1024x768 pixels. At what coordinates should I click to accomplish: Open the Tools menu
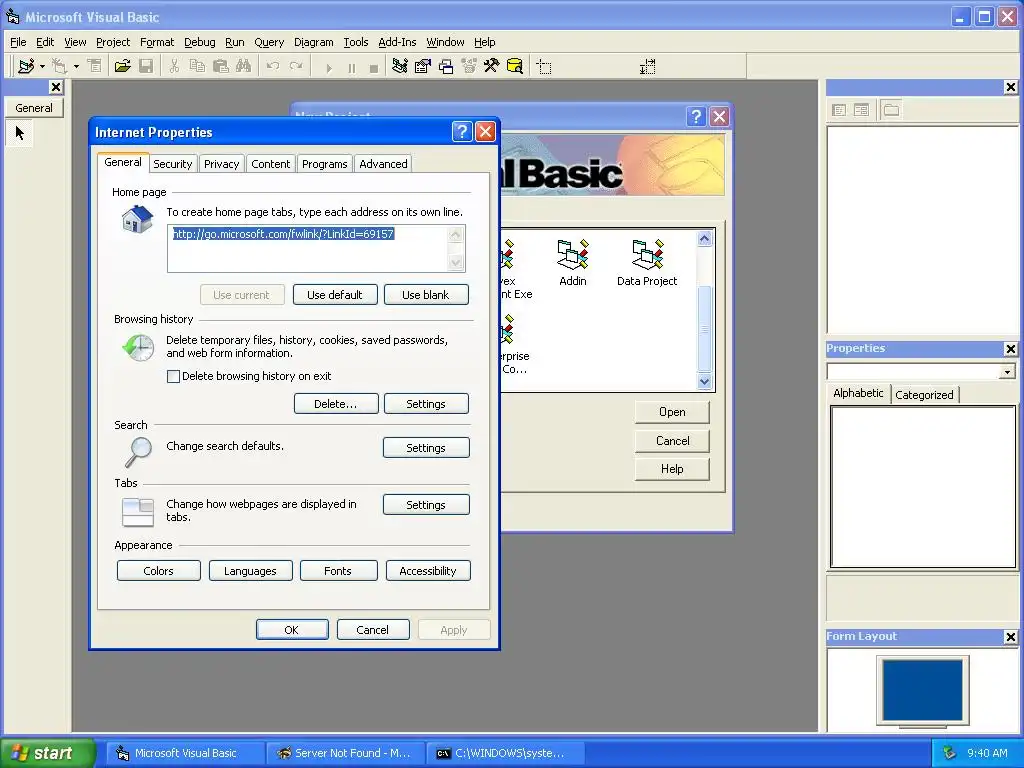(x=356, y=42)
